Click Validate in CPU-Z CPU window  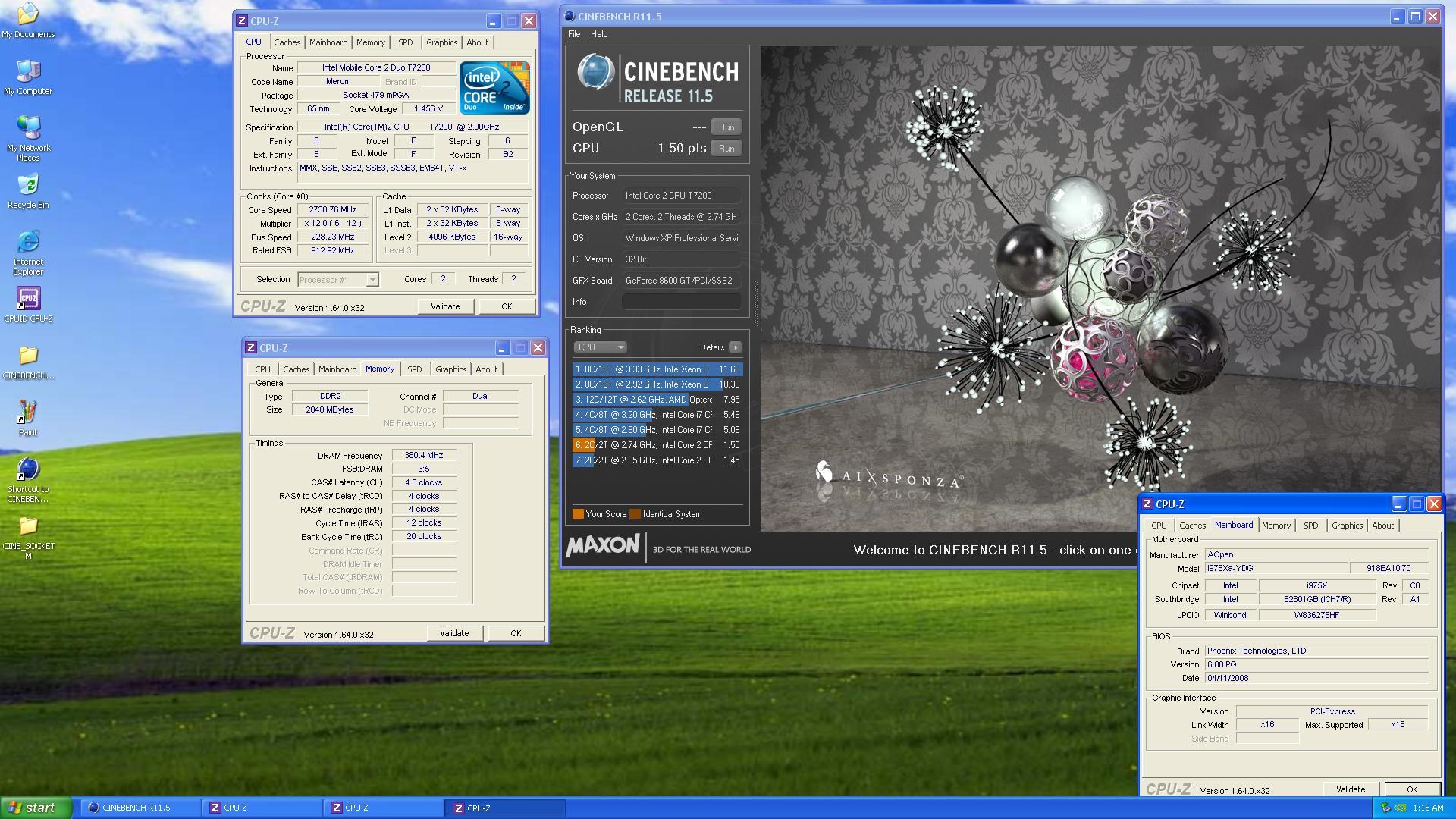point(445,306)
